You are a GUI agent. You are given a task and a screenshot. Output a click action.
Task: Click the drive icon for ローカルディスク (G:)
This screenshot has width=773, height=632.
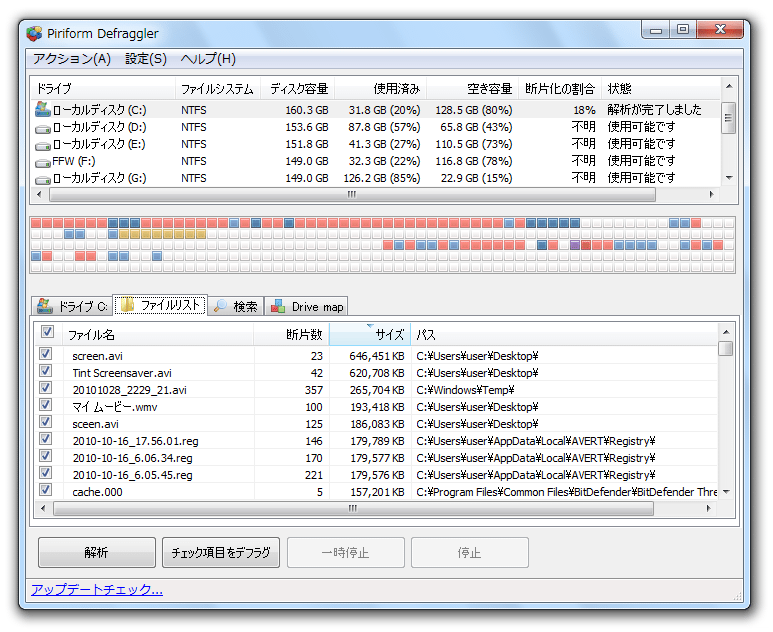point(43,179)
